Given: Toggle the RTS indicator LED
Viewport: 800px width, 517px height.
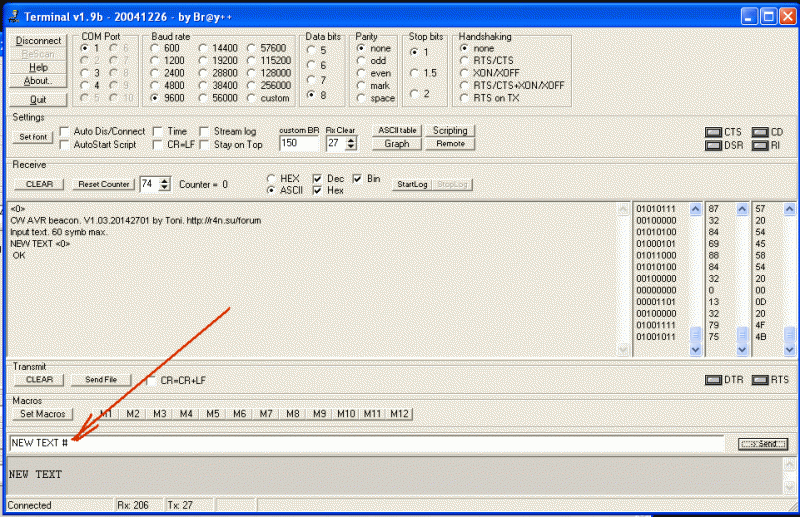Looking at the screenshot, I should coord(759,380).
